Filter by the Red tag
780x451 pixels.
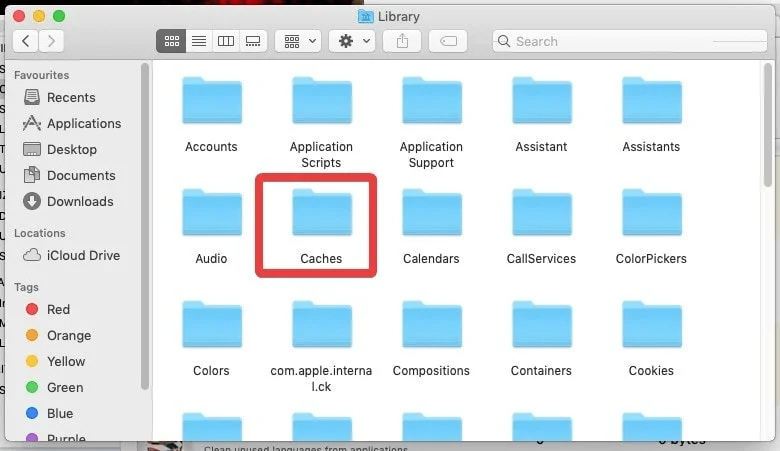pyautogui.click(x=58, y=309)
